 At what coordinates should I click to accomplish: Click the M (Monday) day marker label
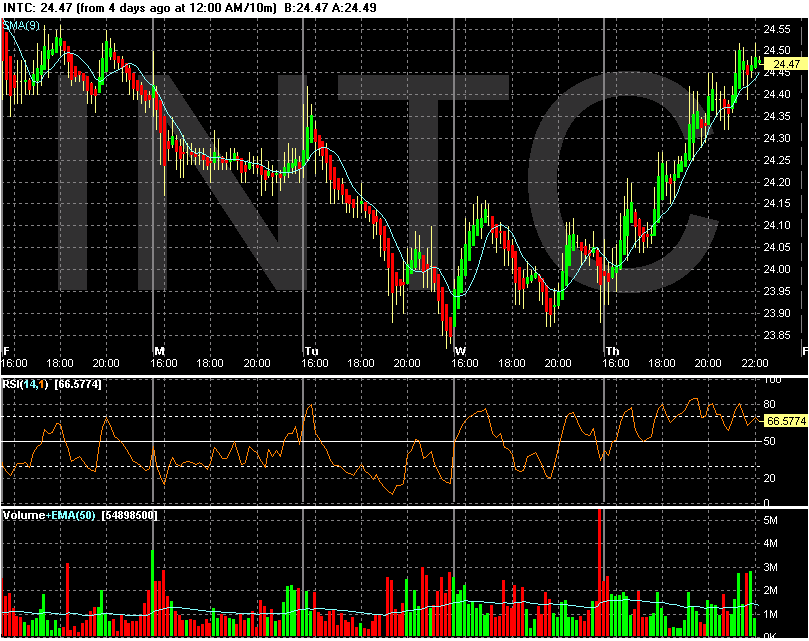tap(160, 351)
